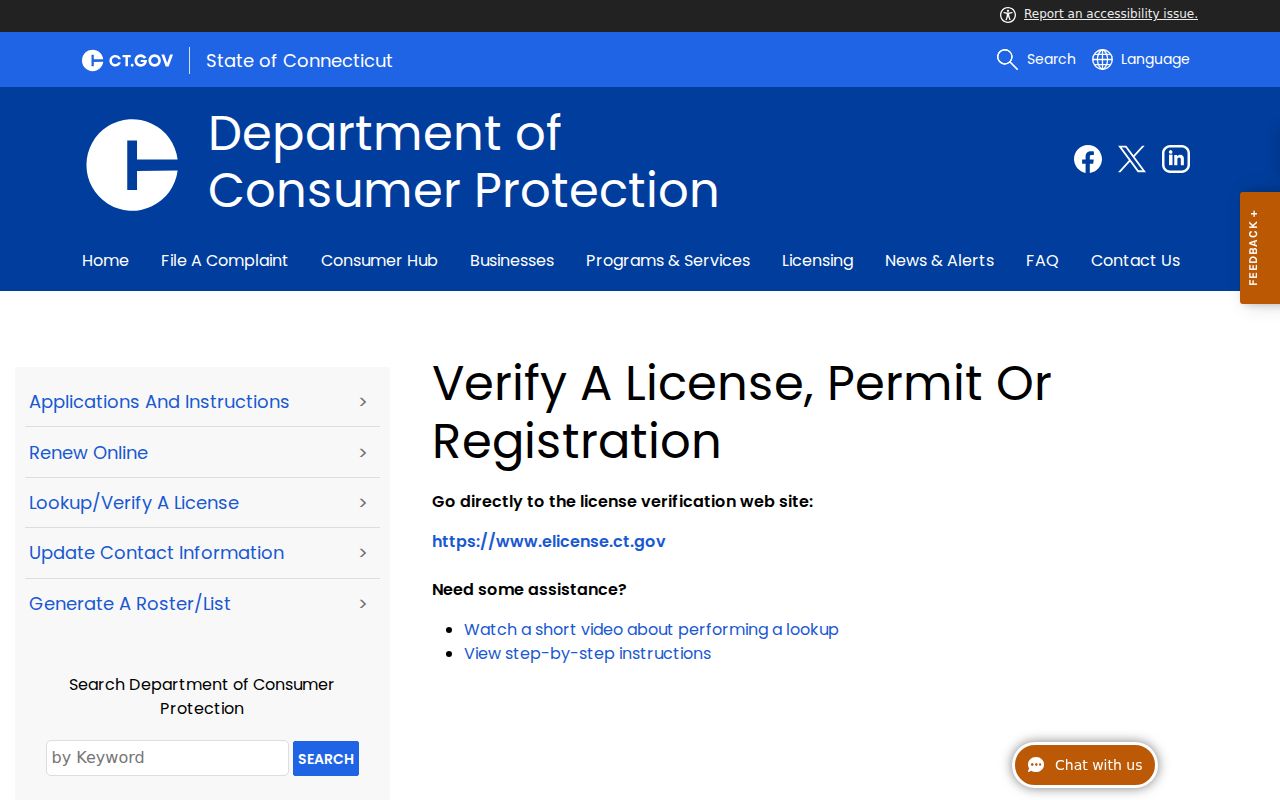The image size is (1280, 800).
Task: Click the Department of Consumer Protection title
Action: click(x=463, y=162)
